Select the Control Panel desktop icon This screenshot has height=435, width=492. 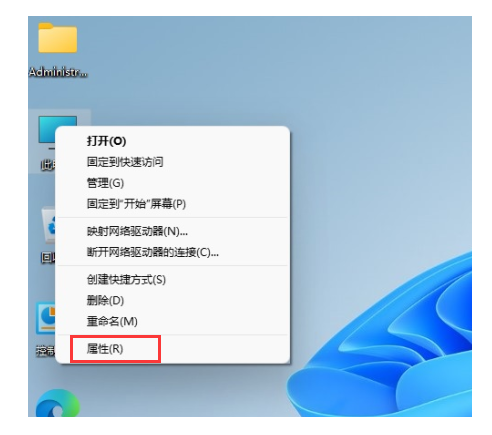point(46,318)
